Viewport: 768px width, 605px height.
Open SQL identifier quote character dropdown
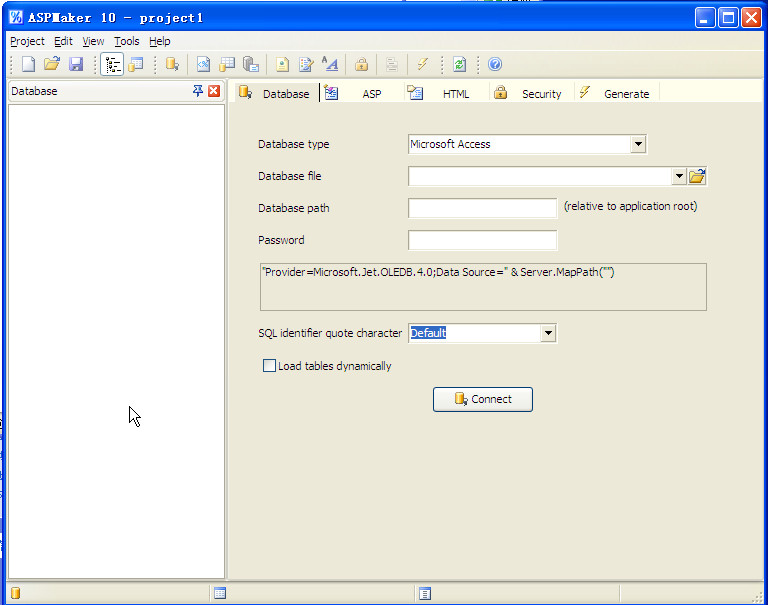[548, 333]
